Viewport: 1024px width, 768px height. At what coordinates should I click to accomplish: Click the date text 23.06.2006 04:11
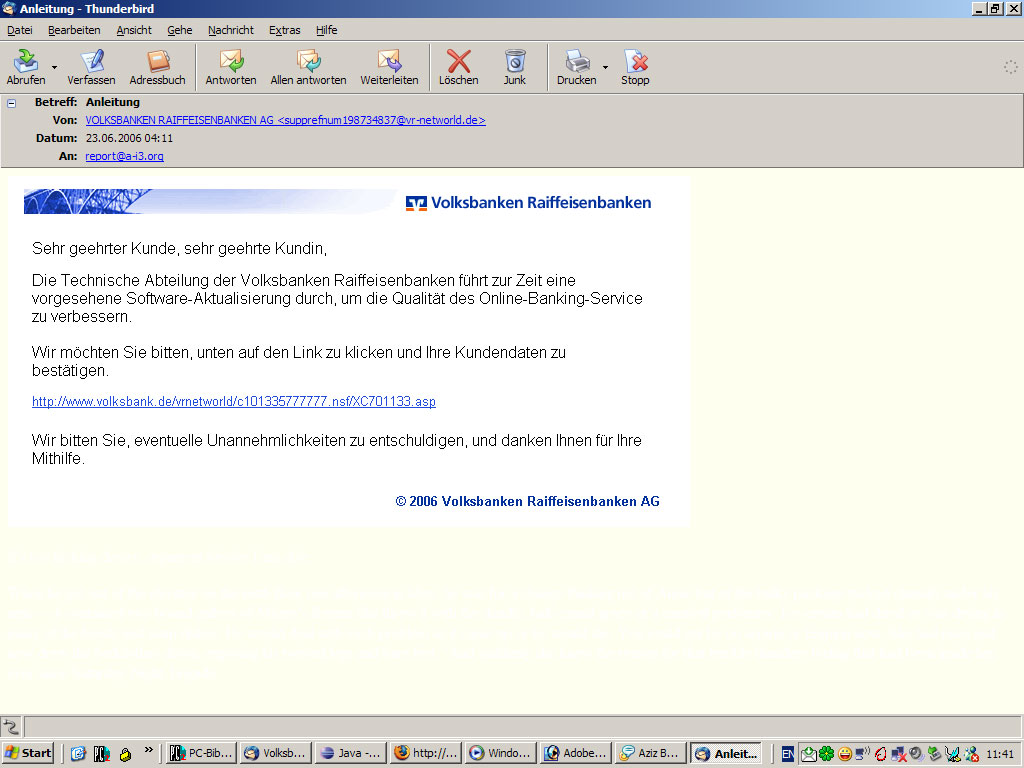129,138
